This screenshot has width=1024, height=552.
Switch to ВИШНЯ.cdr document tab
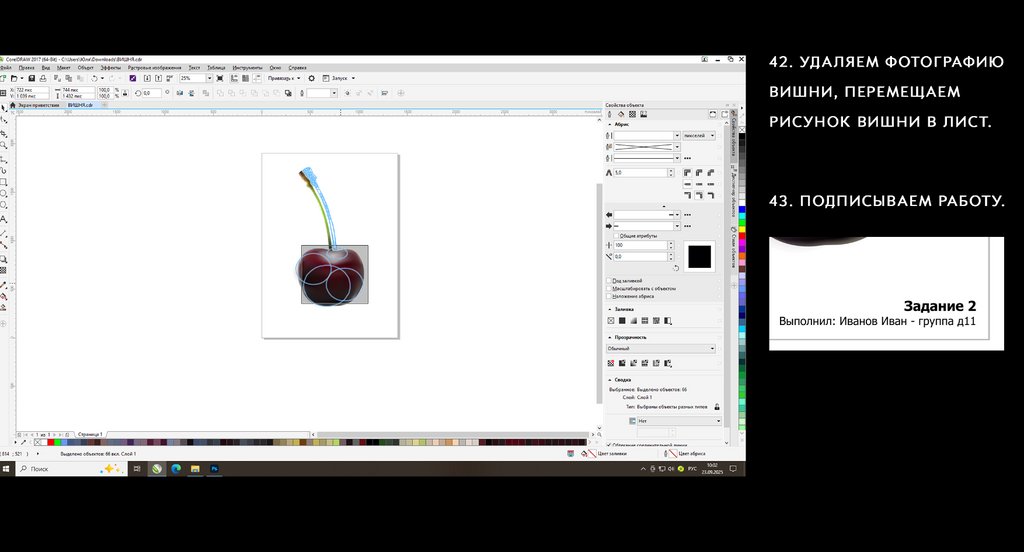80,105
